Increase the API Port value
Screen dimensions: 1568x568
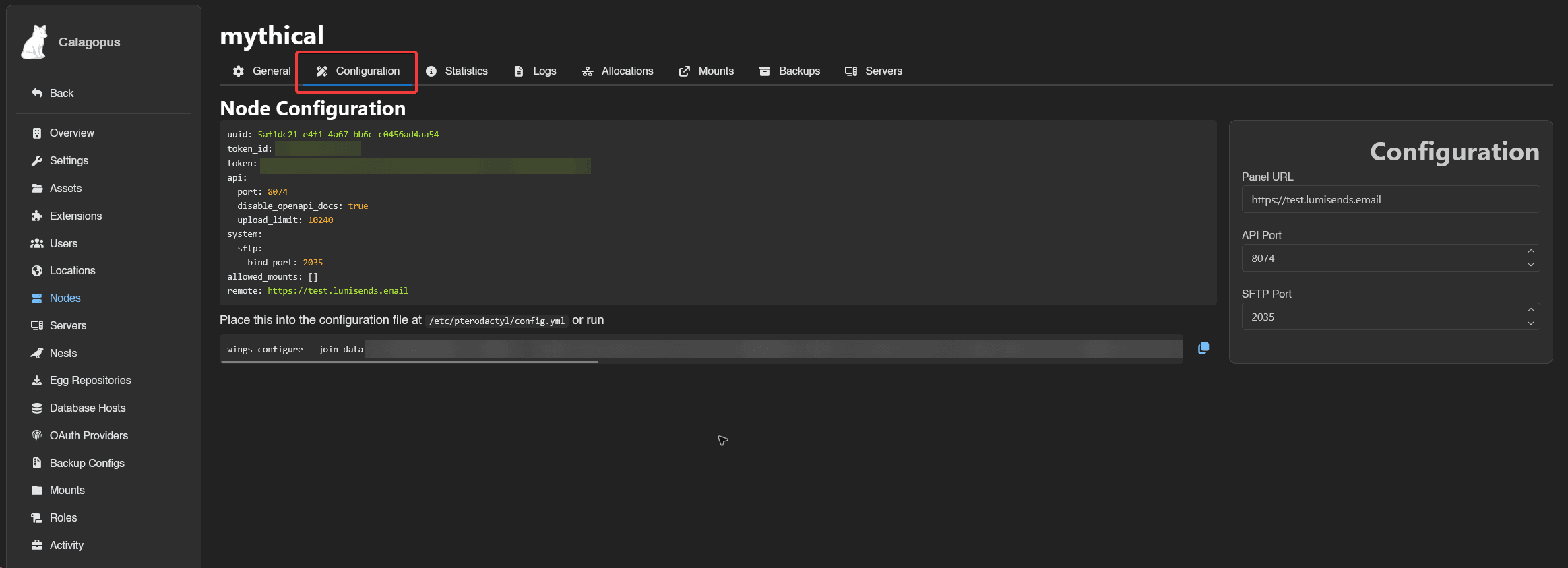pos(1530,251)
